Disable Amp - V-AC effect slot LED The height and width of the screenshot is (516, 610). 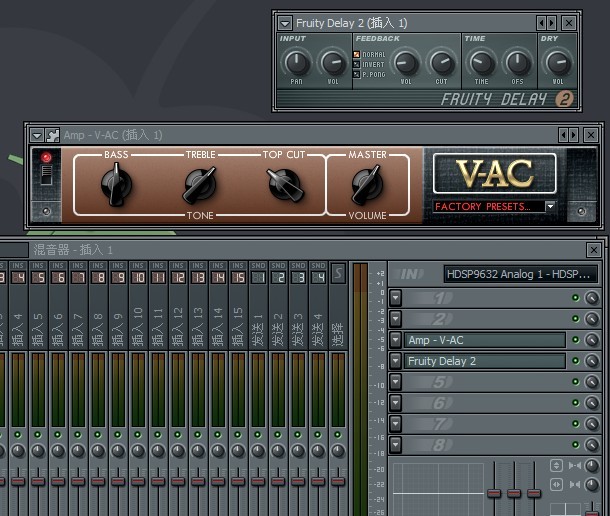tap(575, 340)
